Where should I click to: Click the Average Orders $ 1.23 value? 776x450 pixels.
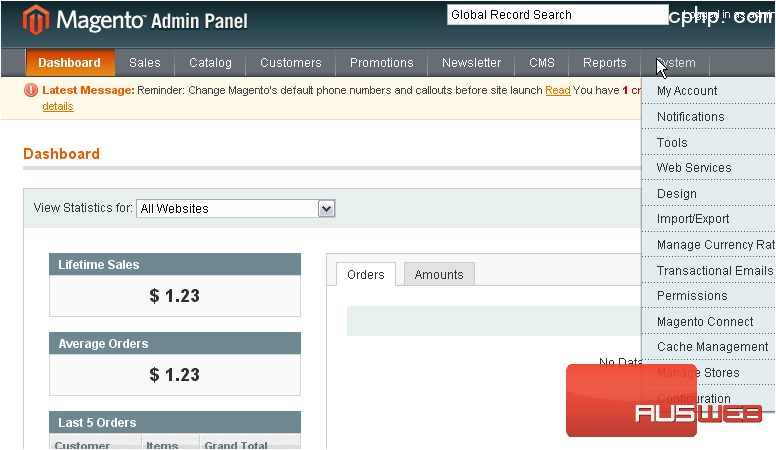(175, 375)
